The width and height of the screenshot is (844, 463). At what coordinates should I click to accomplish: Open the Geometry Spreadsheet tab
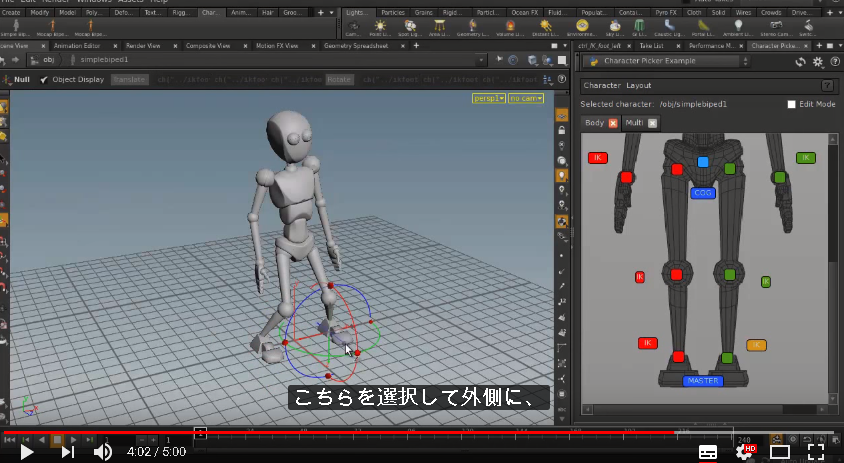(356, 46)
